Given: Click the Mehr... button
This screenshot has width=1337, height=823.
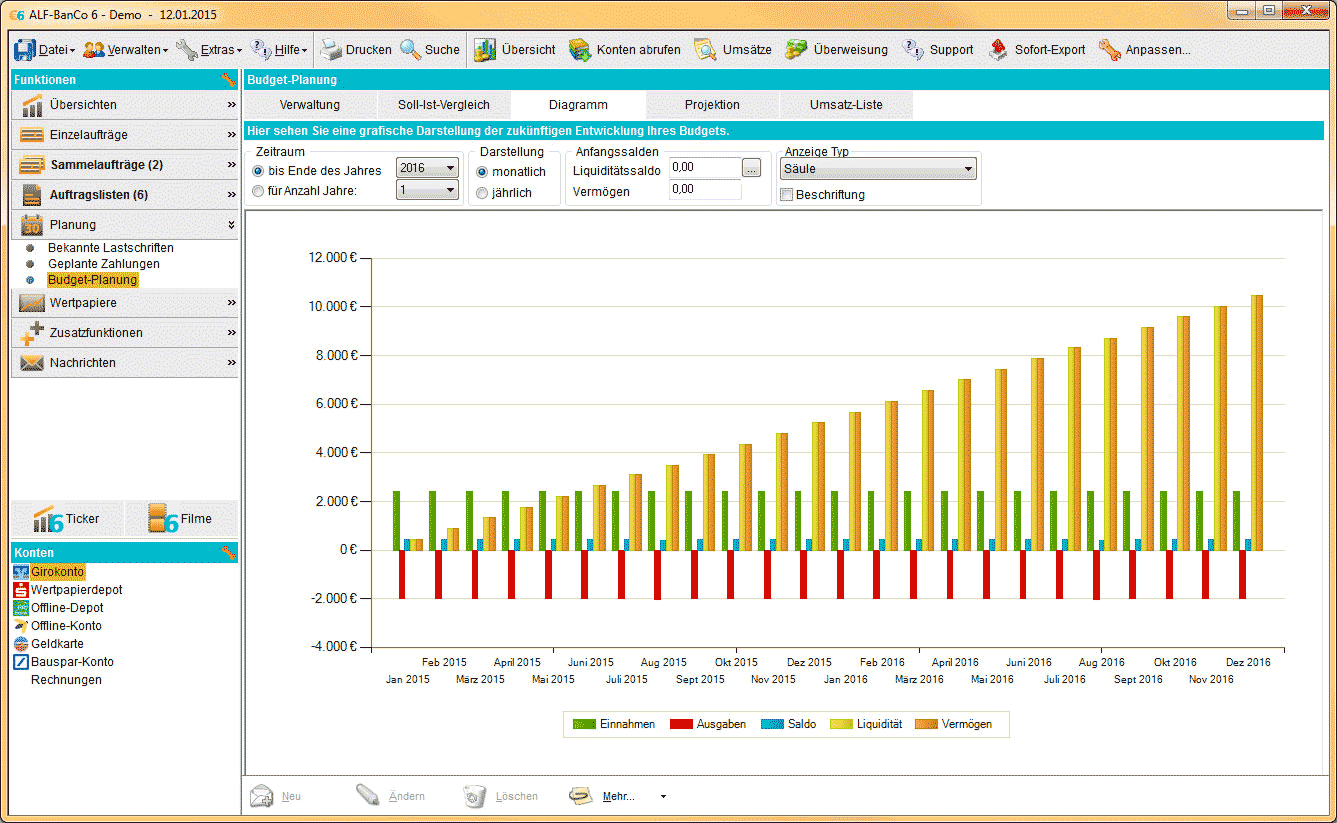Looking at the screenshot, I should [617, 796].
